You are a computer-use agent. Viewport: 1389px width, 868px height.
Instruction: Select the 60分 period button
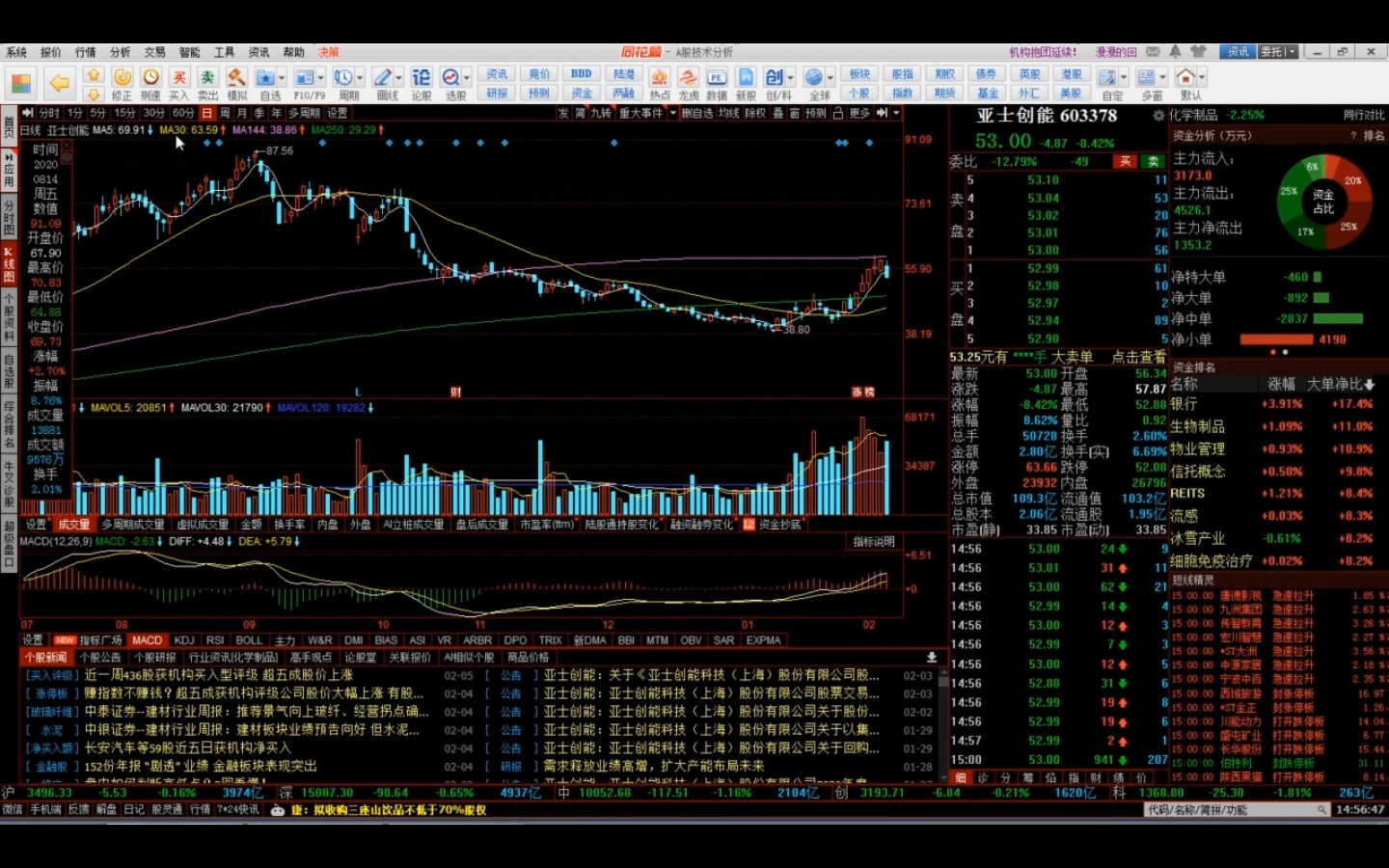coord(183,113)
